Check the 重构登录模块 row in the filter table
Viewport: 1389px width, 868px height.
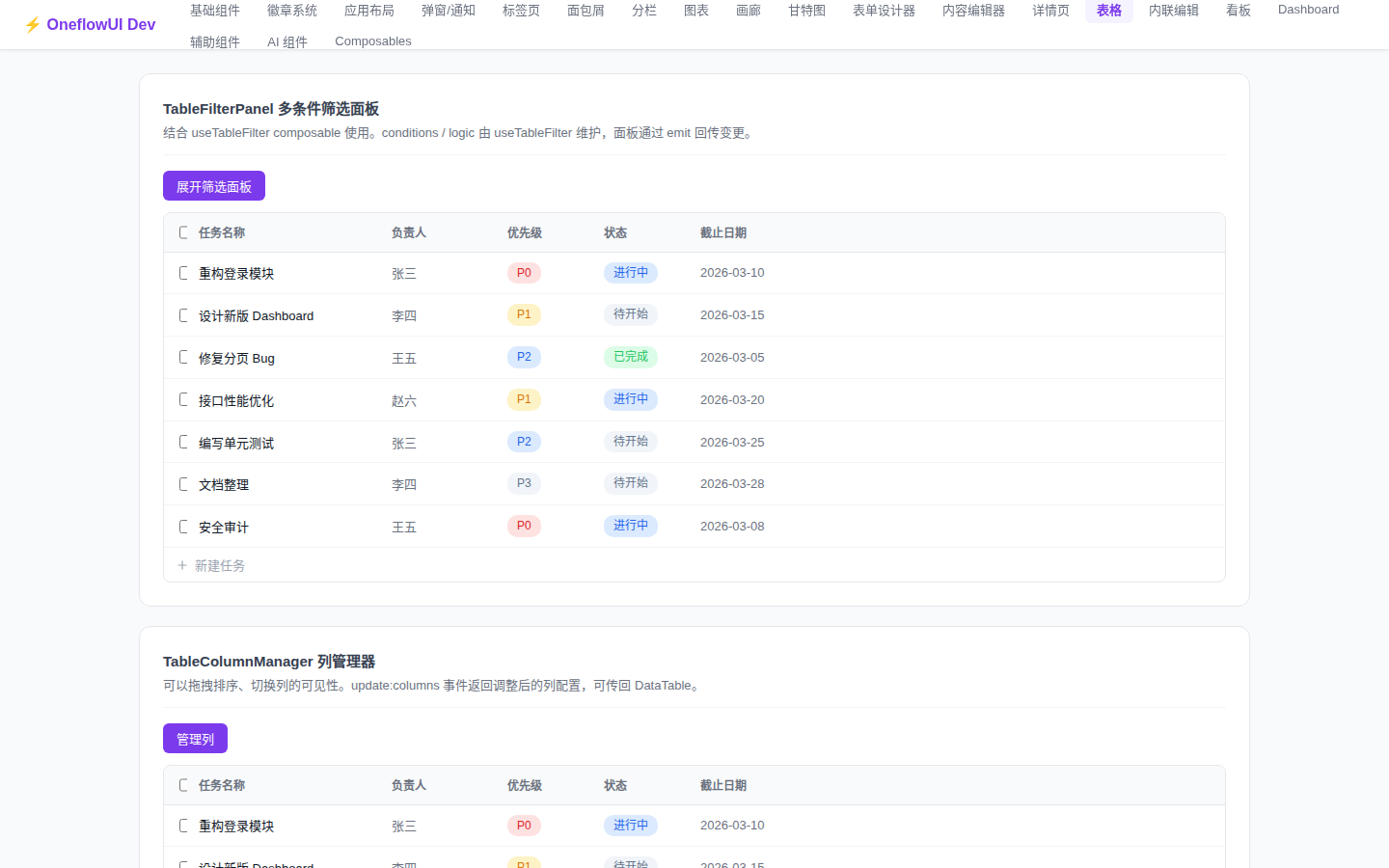183,273
